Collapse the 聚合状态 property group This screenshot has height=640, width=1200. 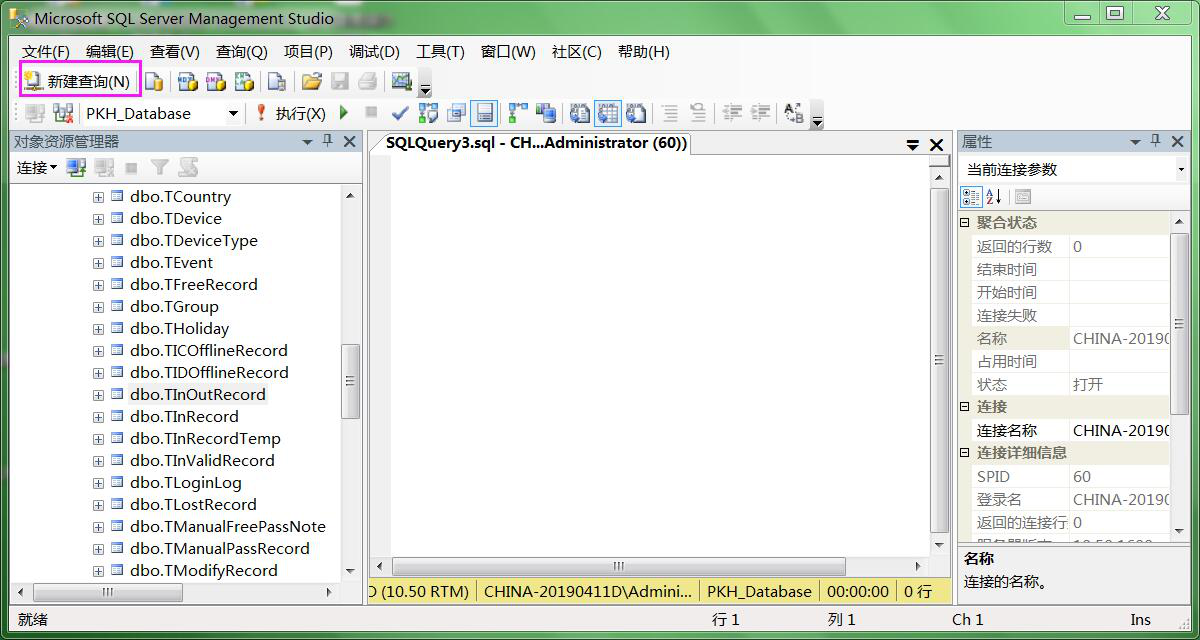[965, 223]
